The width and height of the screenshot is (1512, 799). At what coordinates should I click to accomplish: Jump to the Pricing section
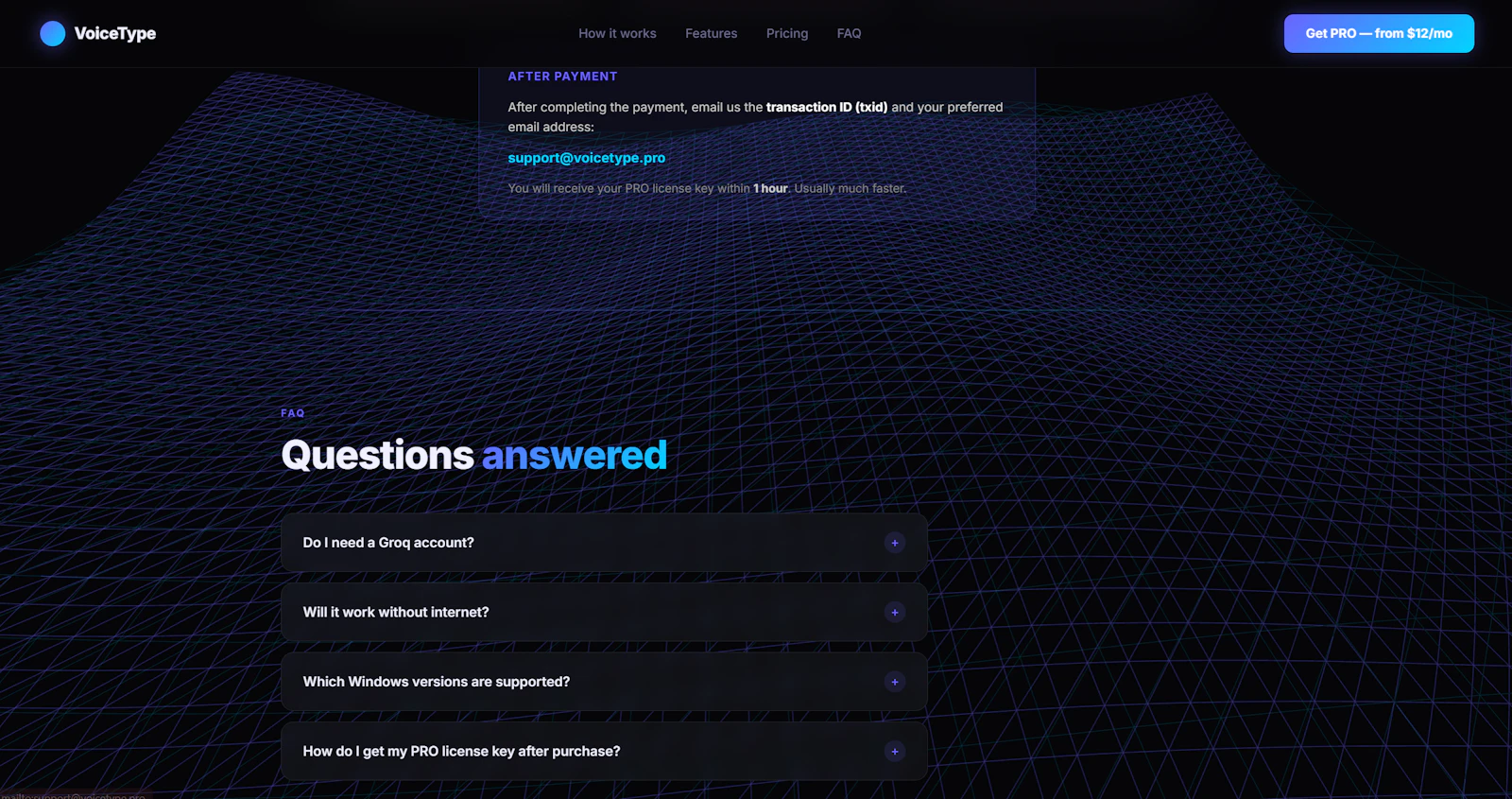(x=787, y=33)
